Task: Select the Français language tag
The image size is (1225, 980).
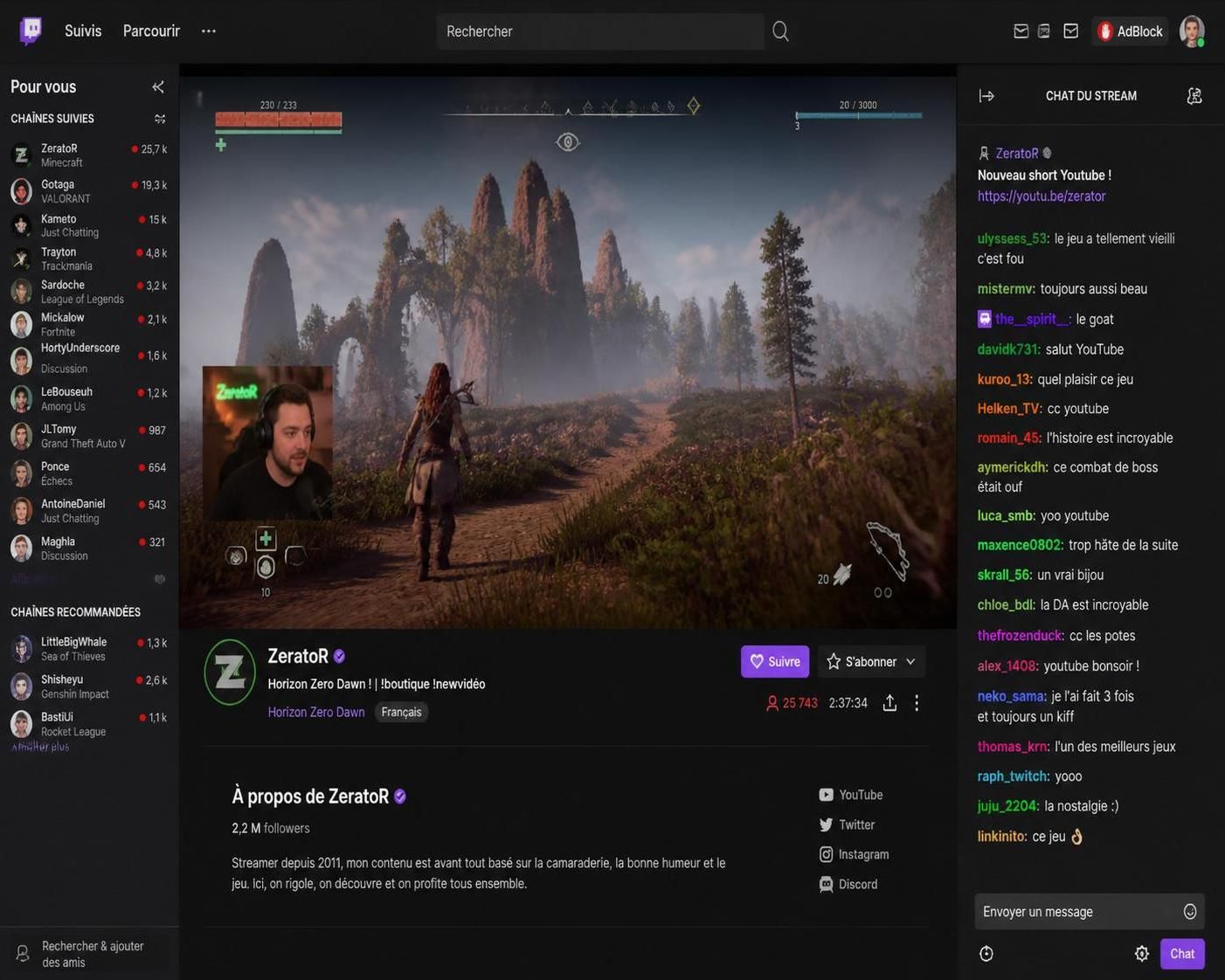Action: pyautogui.click(x=401, y=713)
